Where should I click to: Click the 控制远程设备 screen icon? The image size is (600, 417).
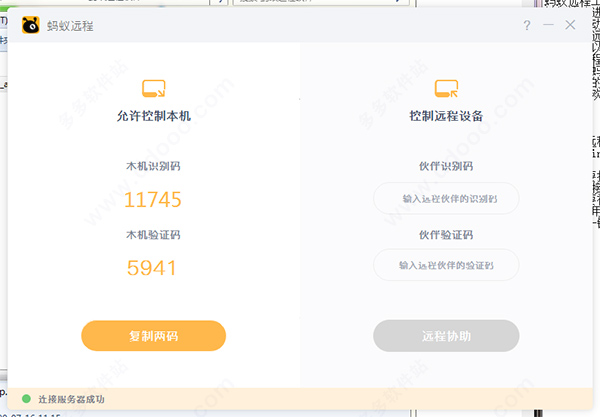click(x=446, y=88)
